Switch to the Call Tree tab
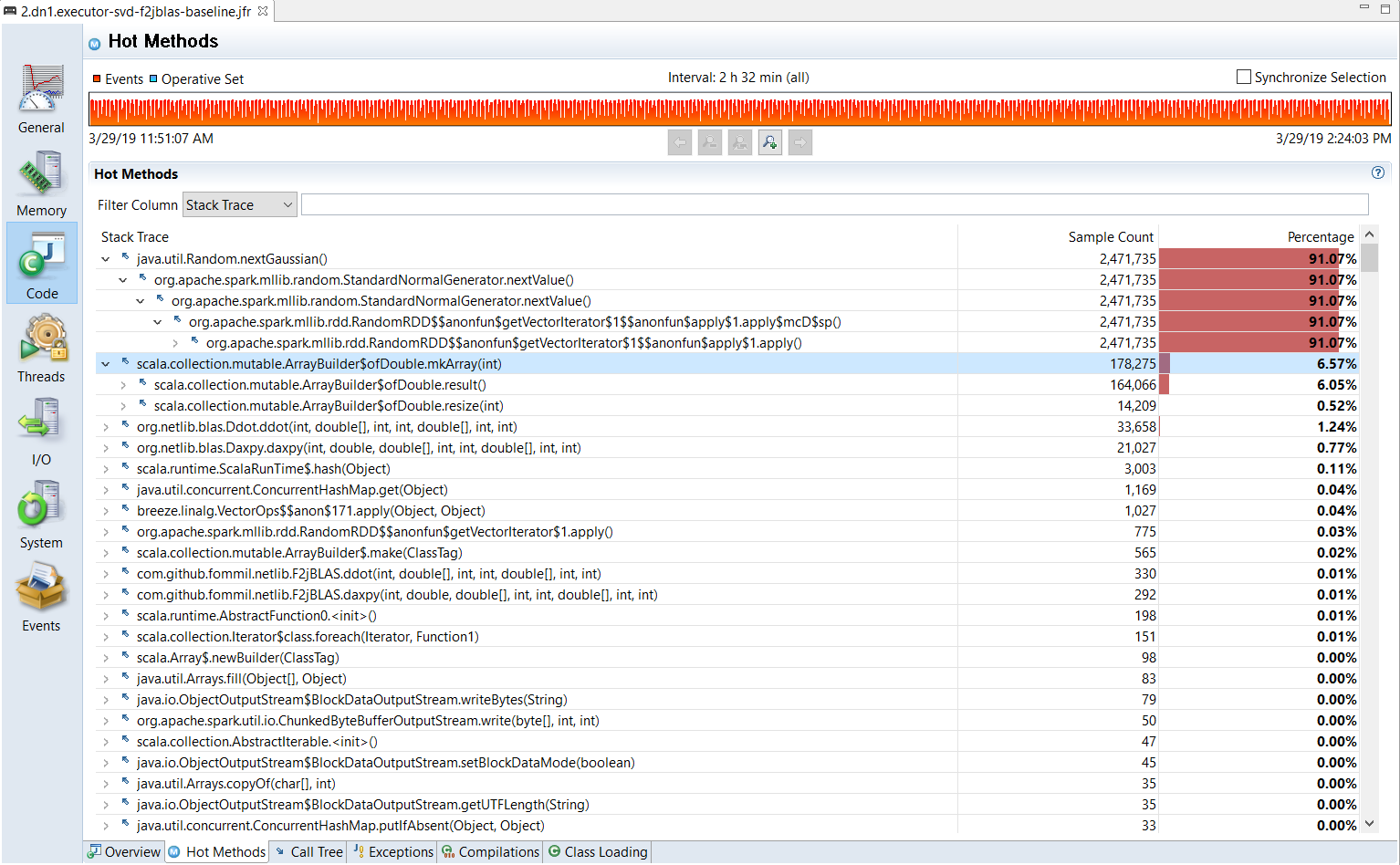 (x=308, y=851)
